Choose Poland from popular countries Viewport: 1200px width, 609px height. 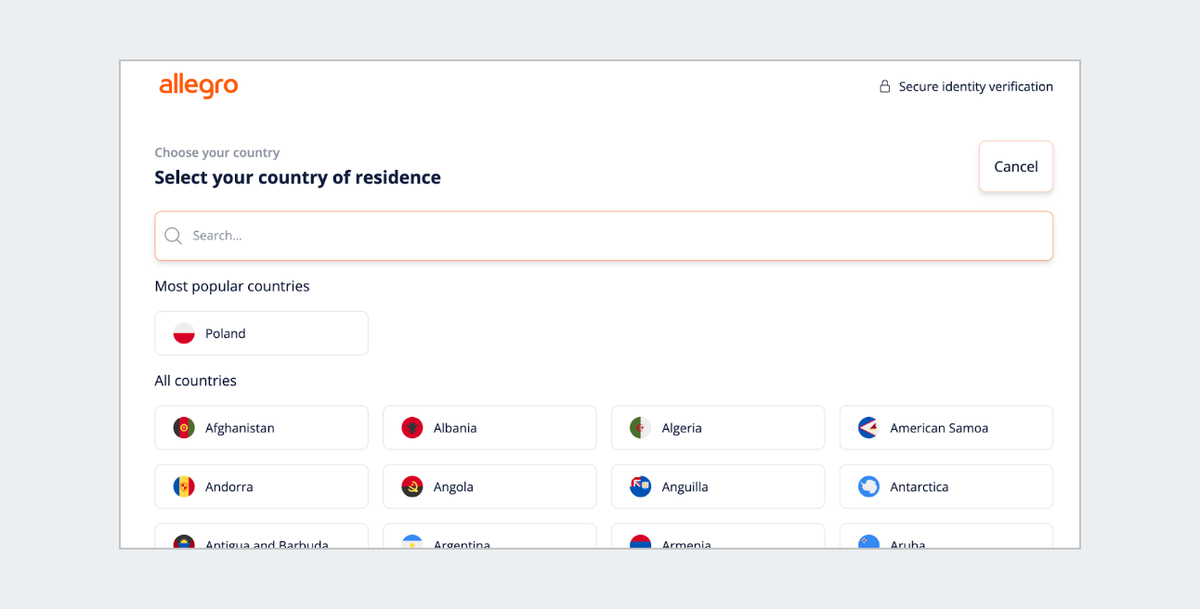point(262,334)
